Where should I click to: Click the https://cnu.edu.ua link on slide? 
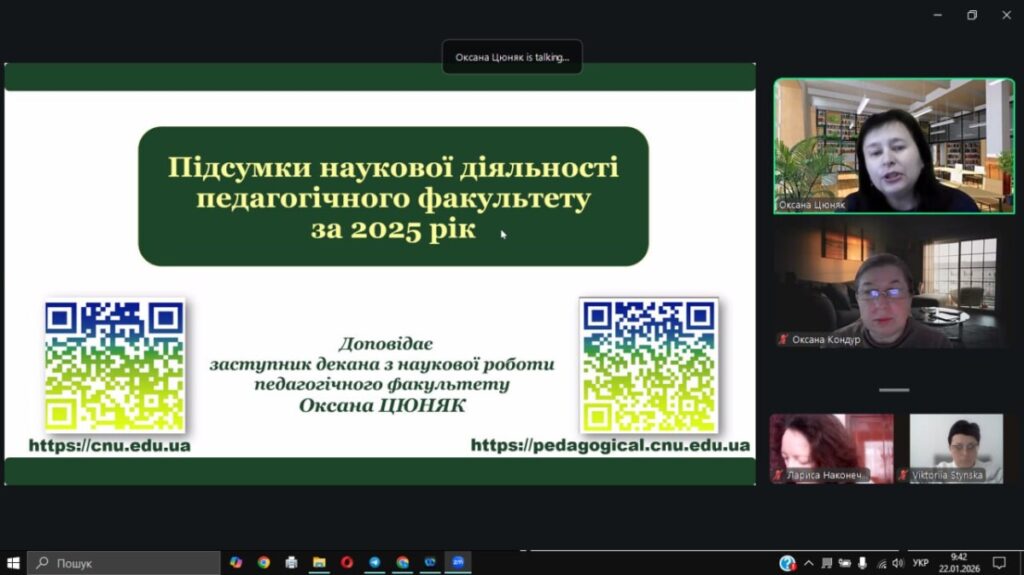(109, 445)
